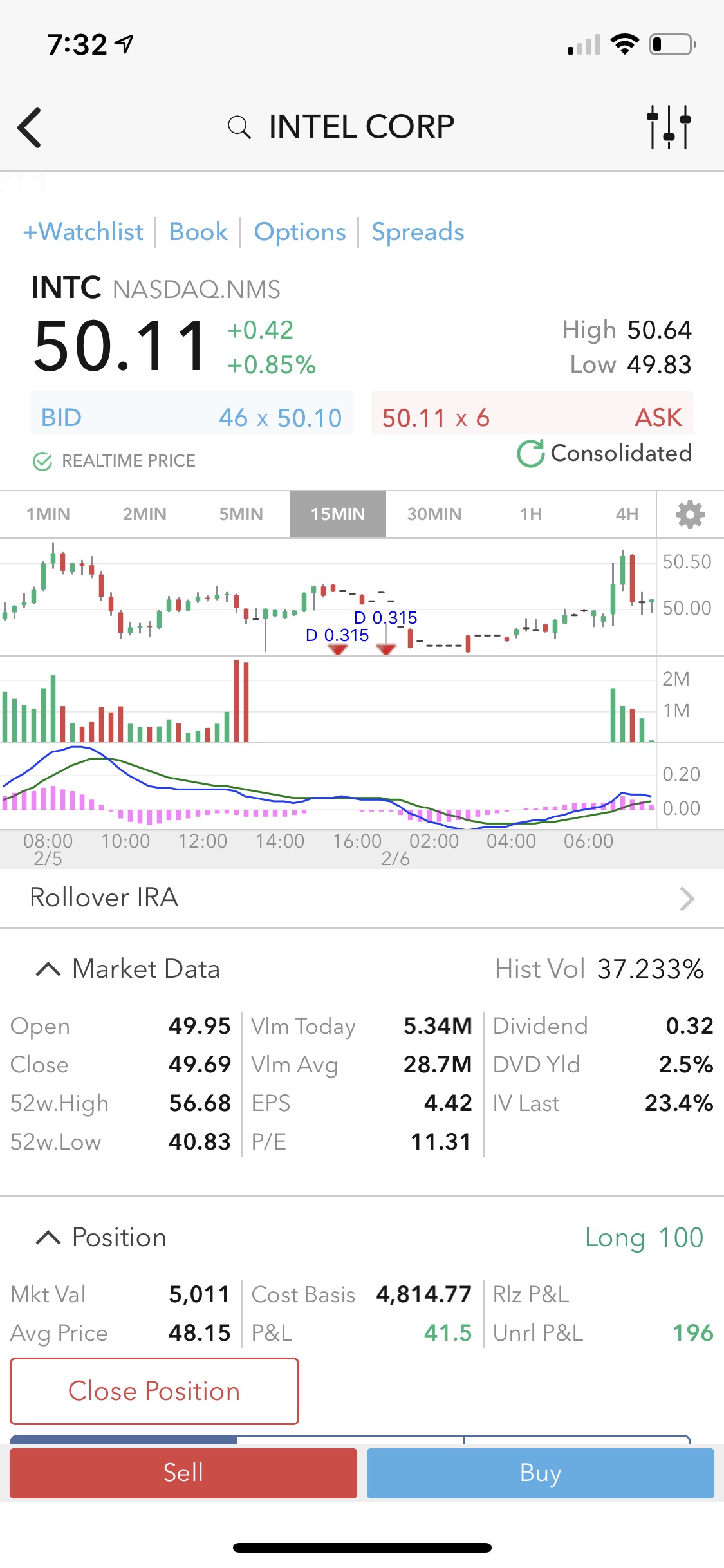Tap the 52w.High value 56.68
724x1568 pixels.
[x=200, y=1103]
